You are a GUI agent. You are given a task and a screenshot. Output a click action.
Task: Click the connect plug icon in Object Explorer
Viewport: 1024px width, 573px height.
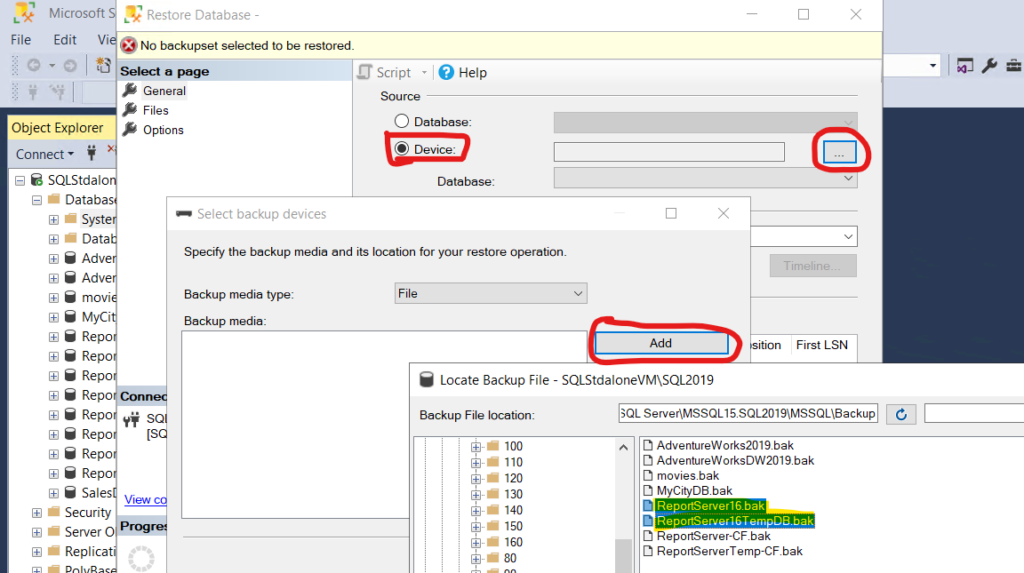point(91,153)
